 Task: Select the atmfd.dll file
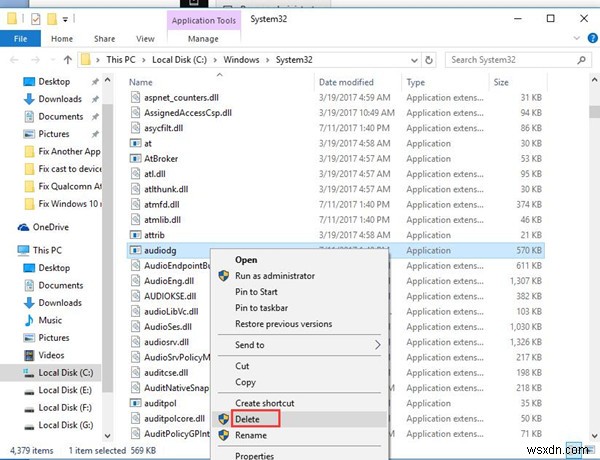point(161,205)
